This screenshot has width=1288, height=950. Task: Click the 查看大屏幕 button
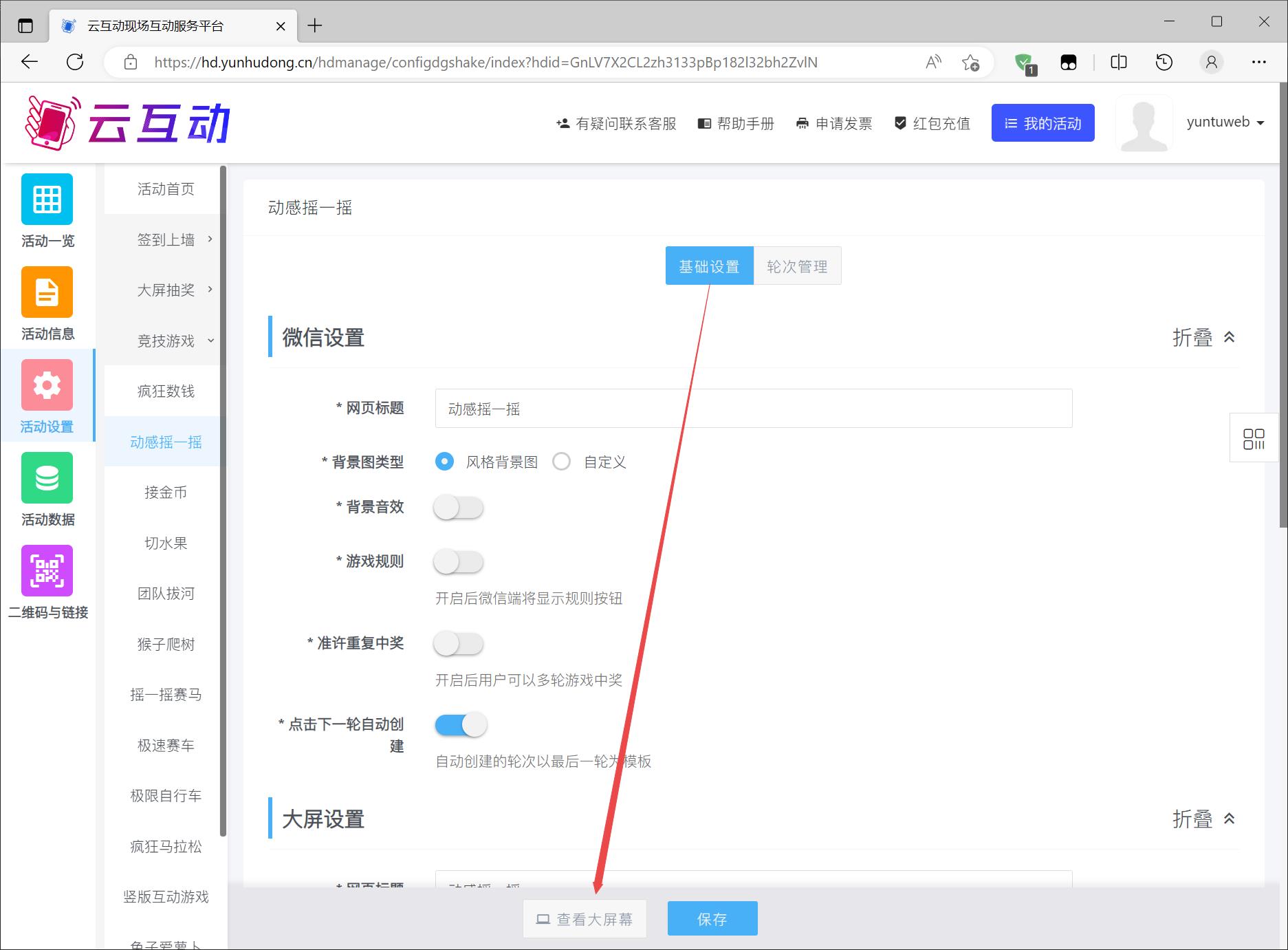(x=585, y=919)
